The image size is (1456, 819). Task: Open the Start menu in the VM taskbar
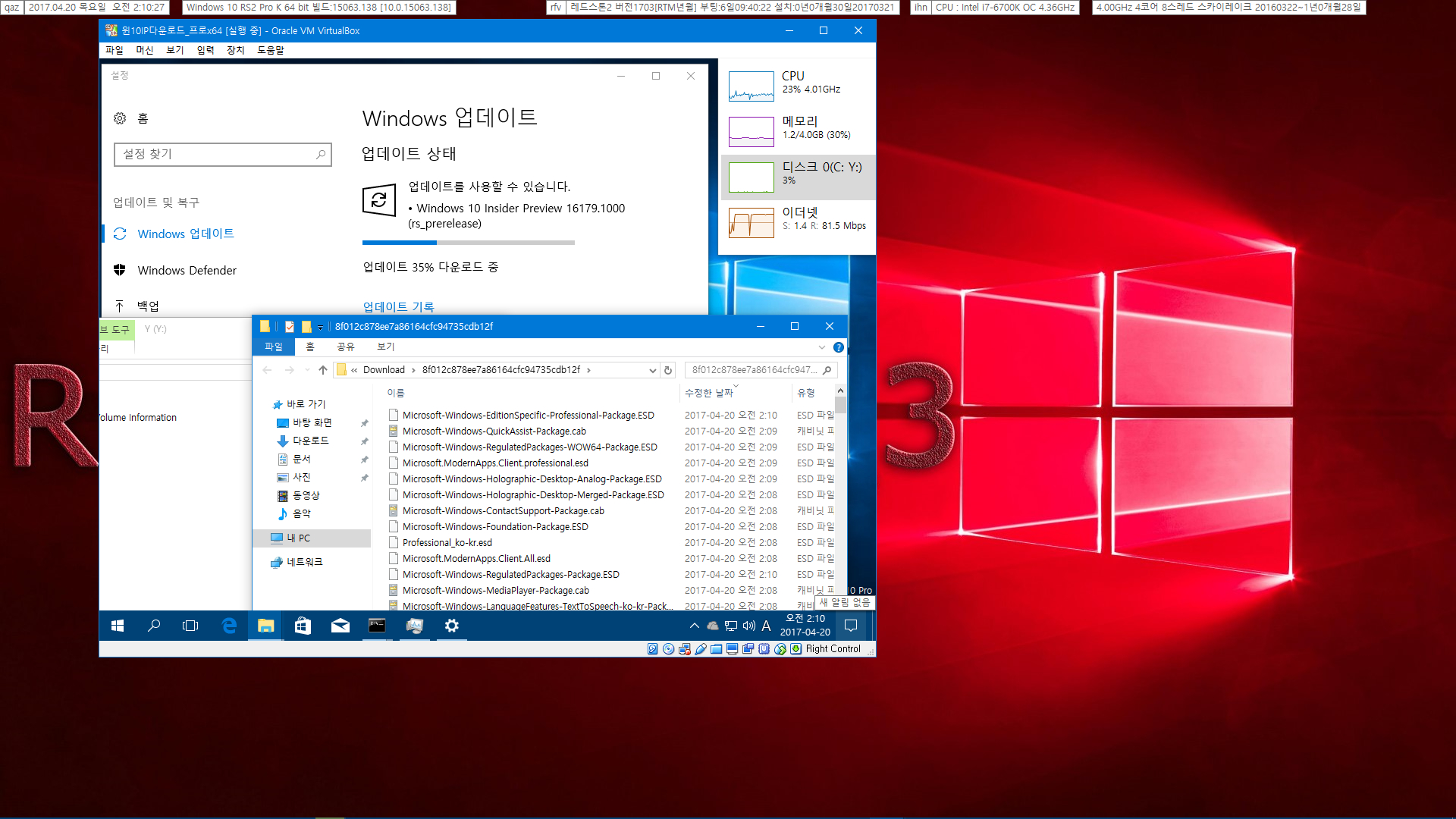pyautogui.click(x=118, y=626)
